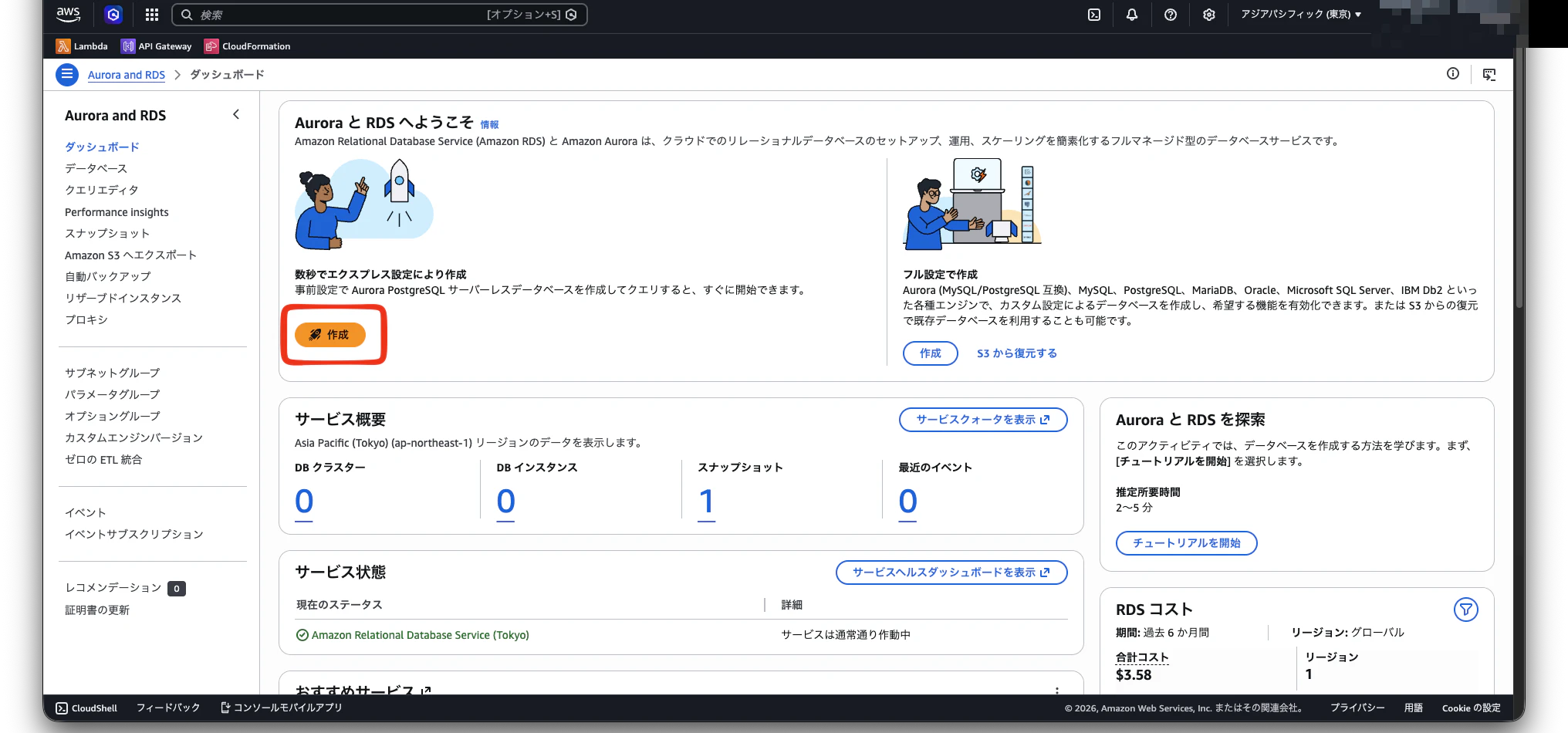Image resolution: width=1568 pixels, height=733 pixels.
Task: Open the CloudFormation favorite shortcut
Action: click(248, 46)
